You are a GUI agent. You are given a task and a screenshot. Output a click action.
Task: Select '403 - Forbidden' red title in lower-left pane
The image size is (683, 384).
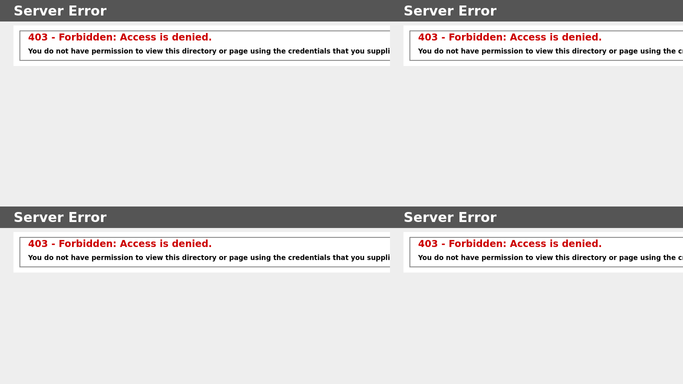point(120,243)
